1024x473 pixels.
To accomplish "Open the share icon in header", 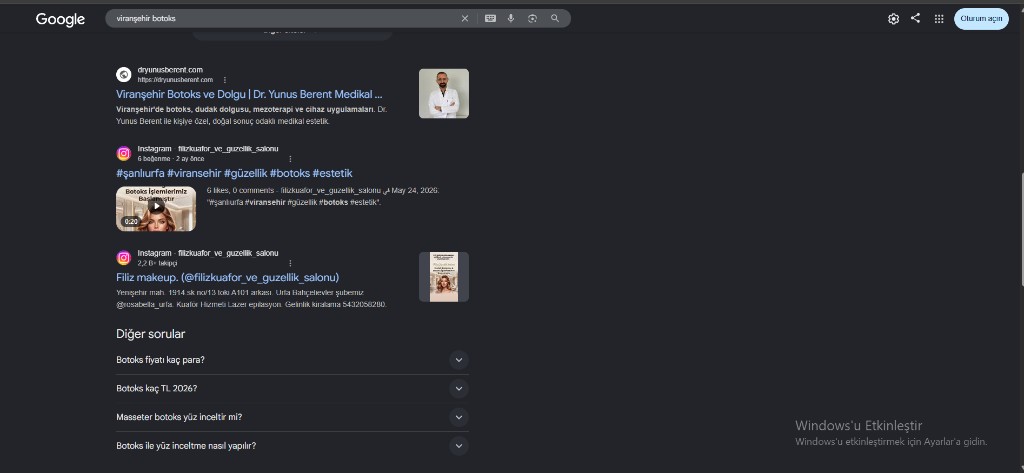I will point(916,18).
